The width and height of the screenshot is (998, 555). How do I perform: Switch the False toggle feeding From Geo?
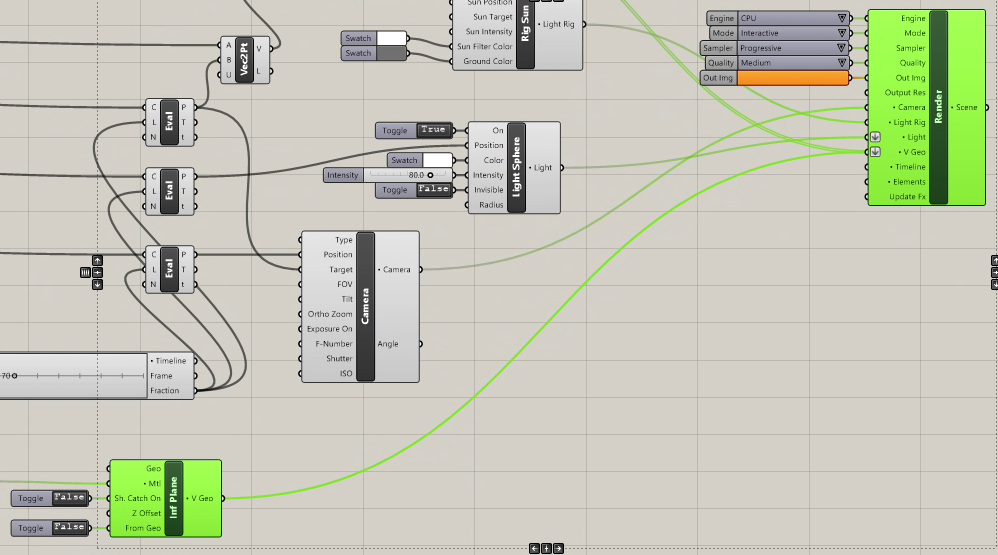[69, 528]
